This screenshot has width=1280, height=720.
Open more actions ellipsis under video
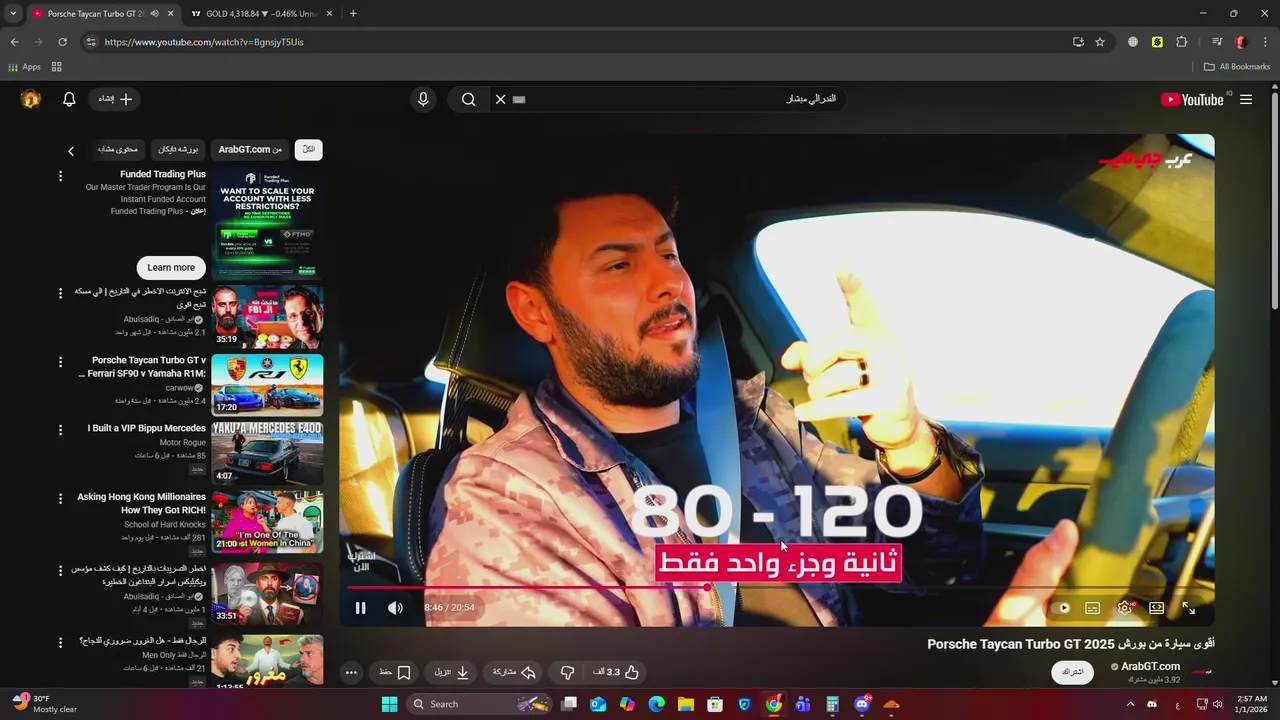[x=351, y=672]
